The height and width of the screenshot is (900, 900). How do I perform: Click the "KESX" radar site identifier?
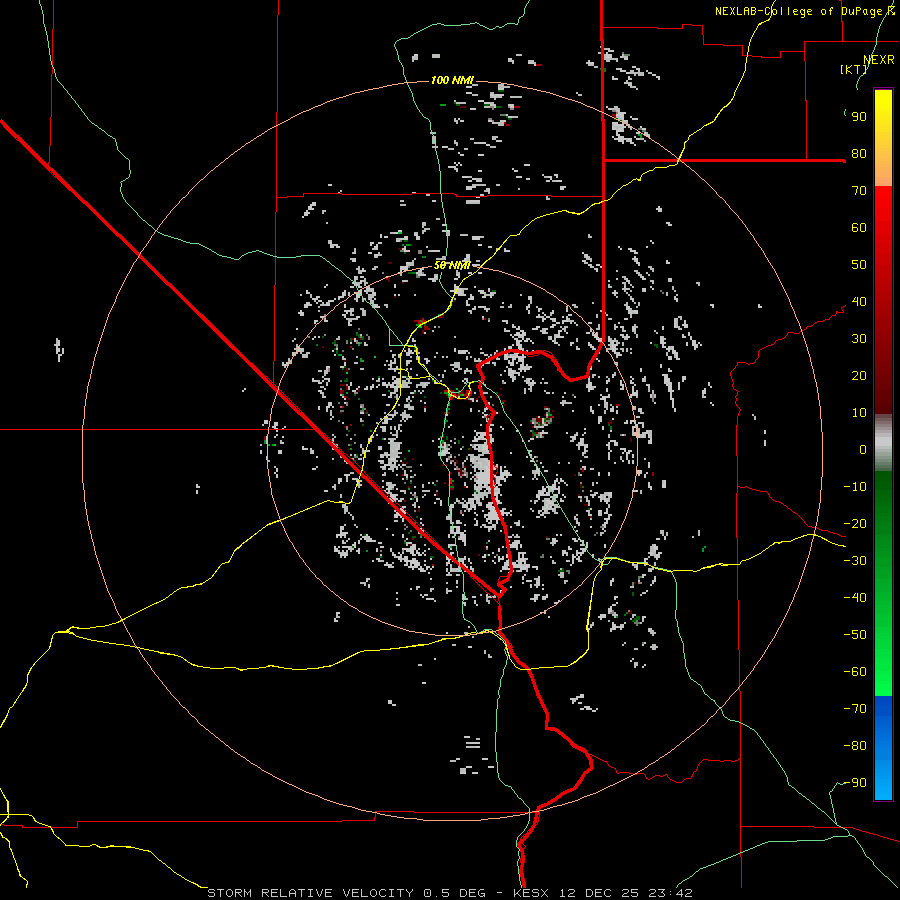tap(531, 893)
